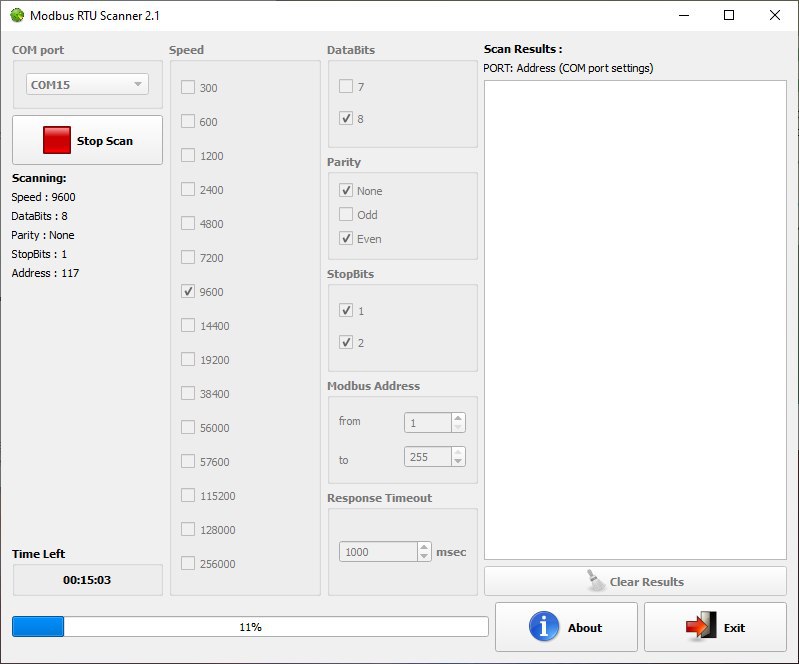
Task: Minimize the Modbus RTU Scanner window
Action: [x=684, y=15]
